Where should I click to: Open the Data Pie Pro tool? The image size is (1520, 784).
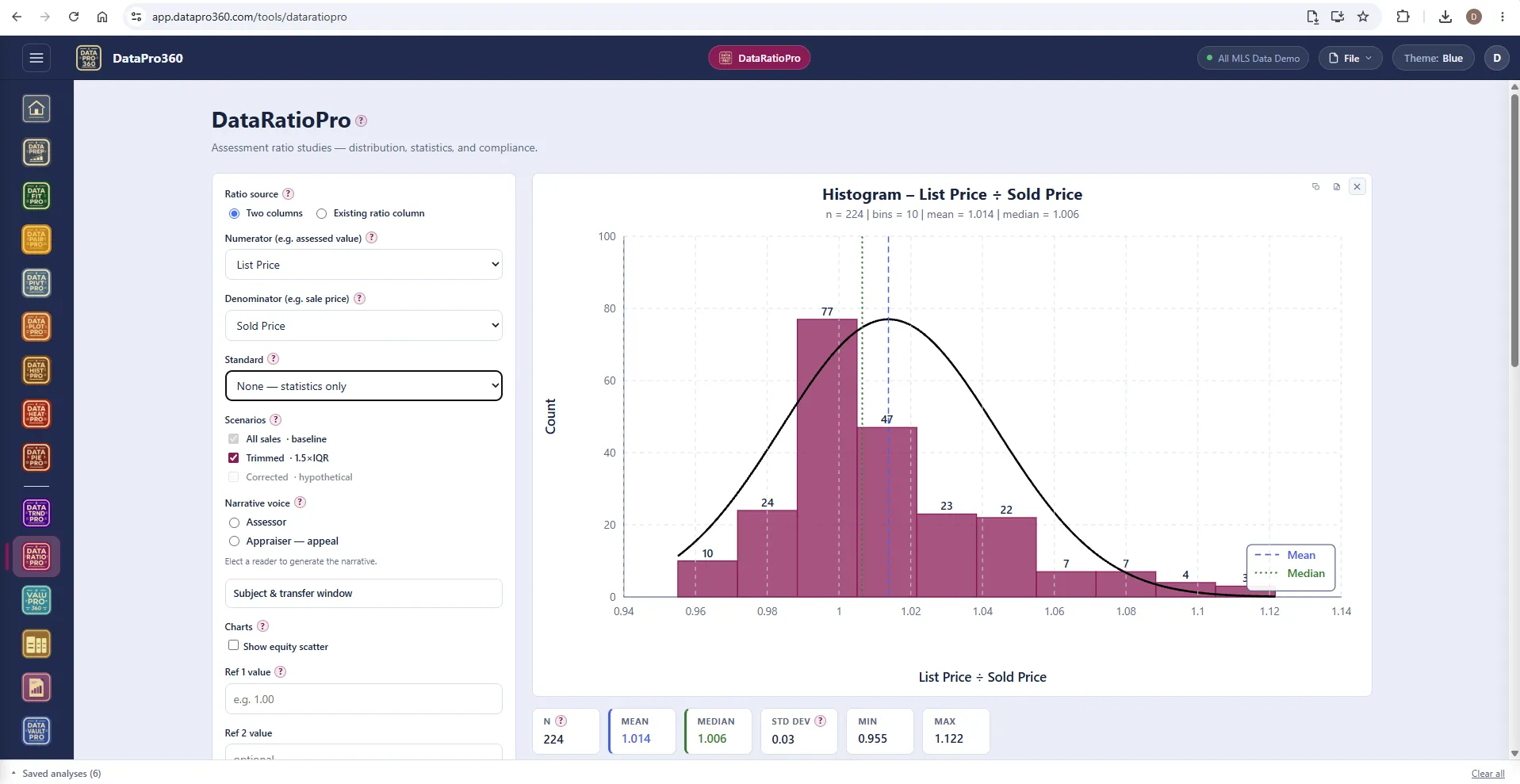tap(36, 457)
